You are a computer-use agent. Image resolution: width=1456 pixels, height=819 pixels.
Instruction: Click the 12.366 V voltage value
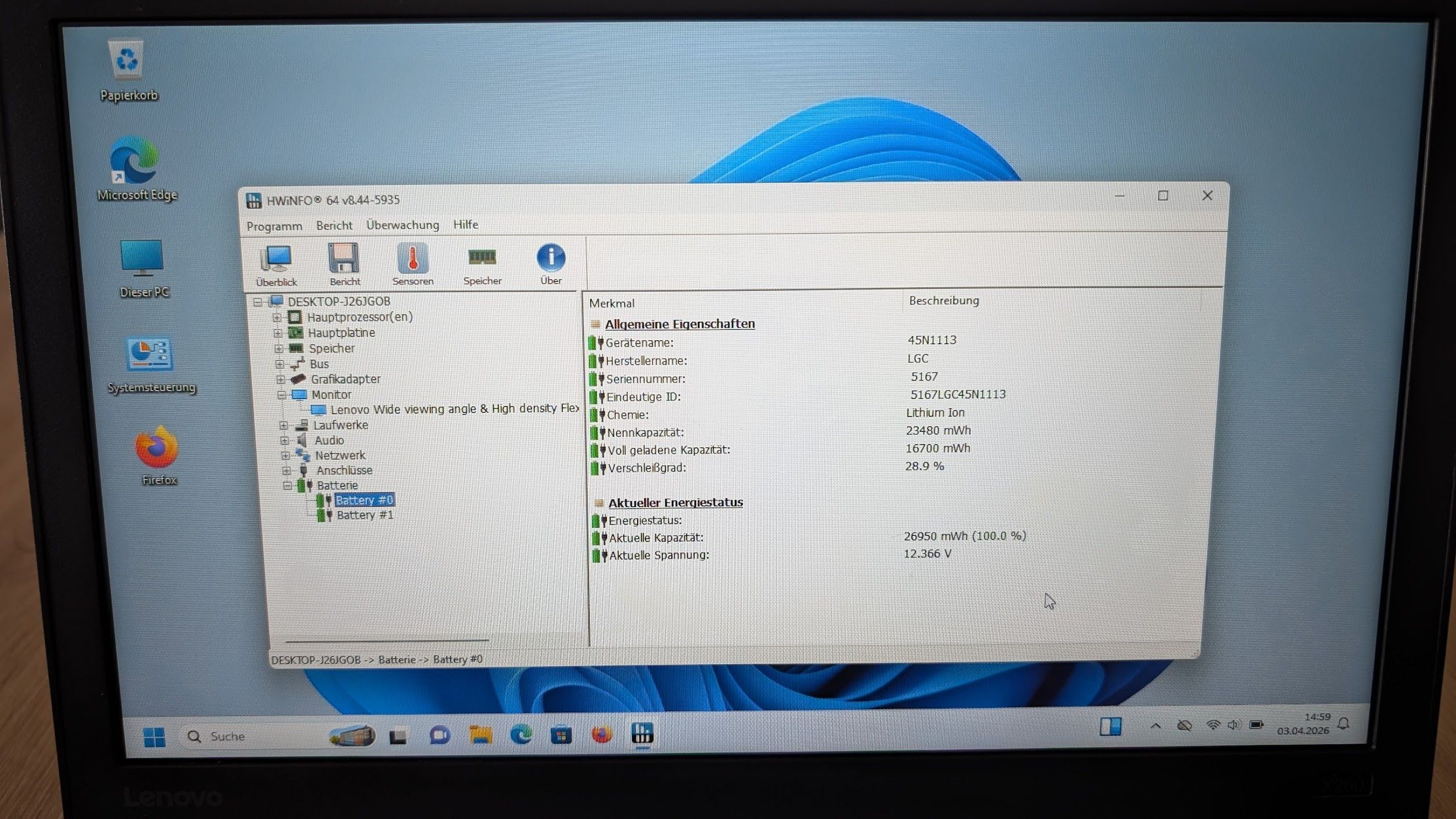coord(927,554)
